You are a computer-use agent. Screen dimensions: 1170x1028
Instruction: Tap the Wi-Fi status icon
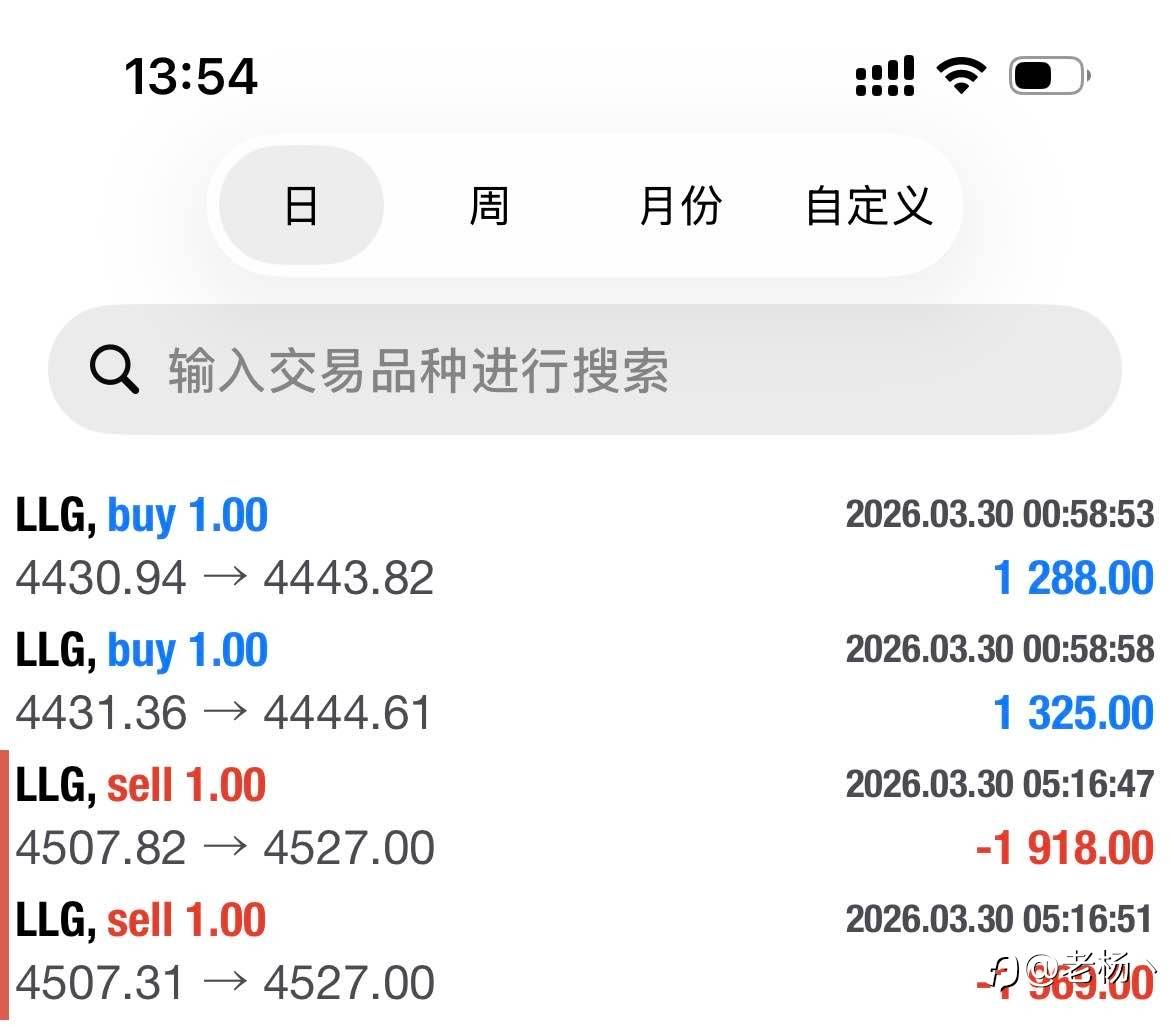click(x=960, y=75)
